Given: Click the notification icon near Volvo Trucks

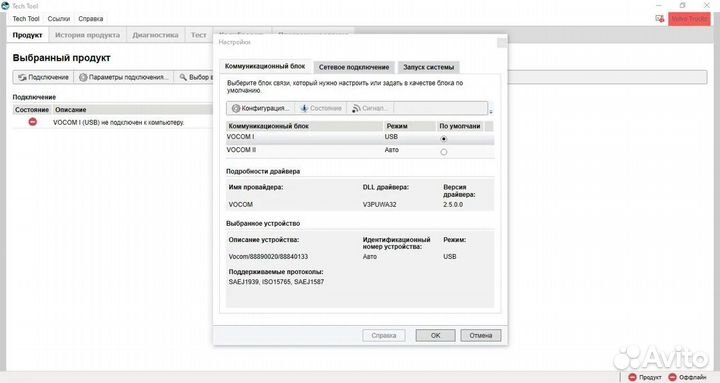Looking at the screenshot, I should 660,19.
